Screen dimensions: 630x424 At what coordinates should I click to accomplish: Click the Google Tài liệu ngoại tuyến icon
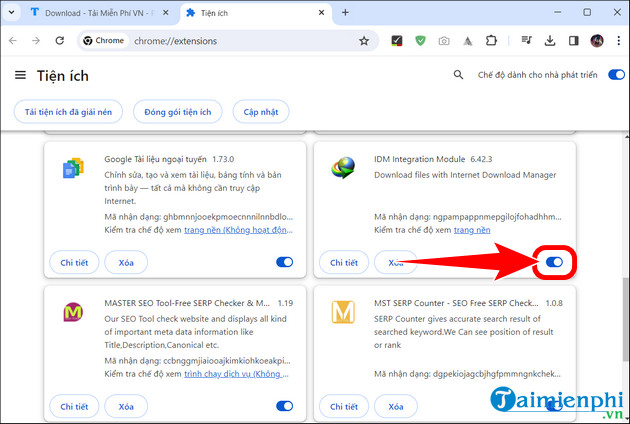73,168
